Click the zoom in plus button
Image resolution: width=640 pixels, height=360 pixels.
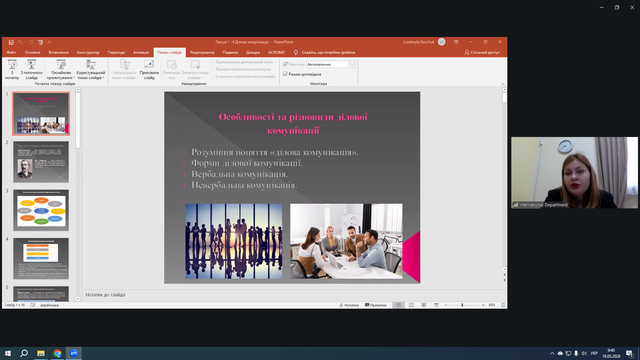[483, 305]
